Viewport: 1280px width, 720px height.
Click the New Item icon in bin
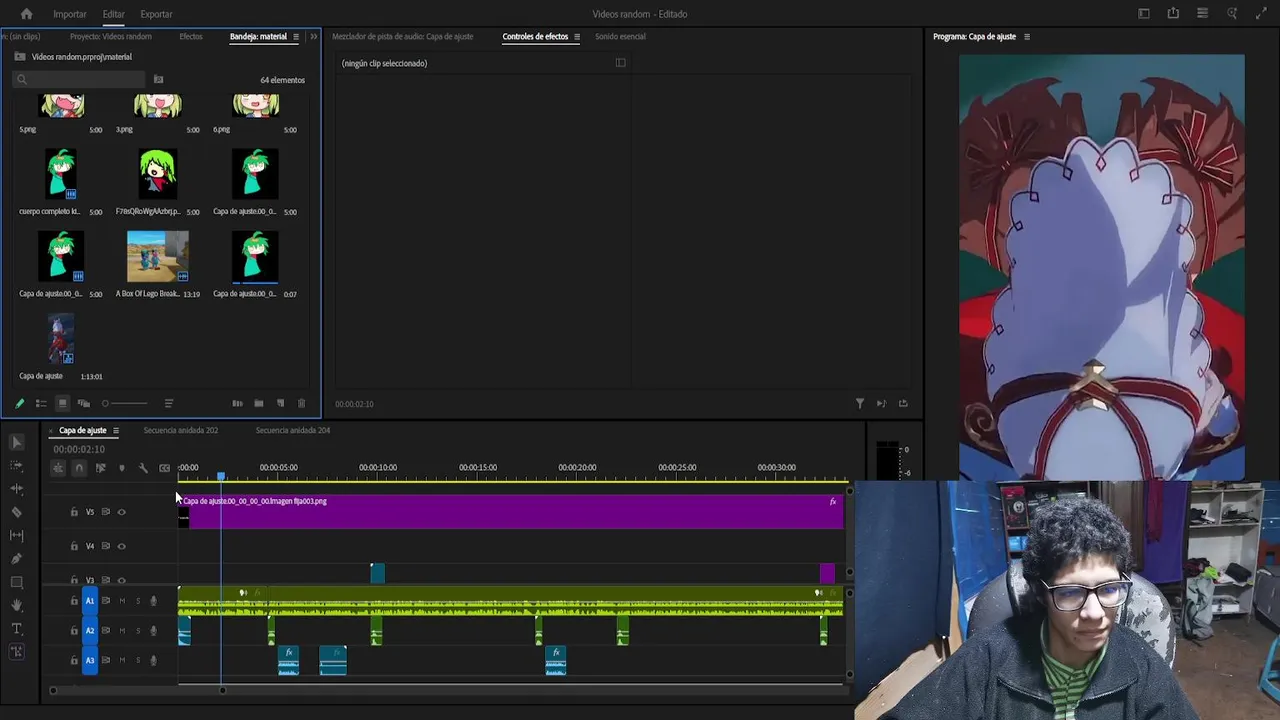(x=280, y=404)
